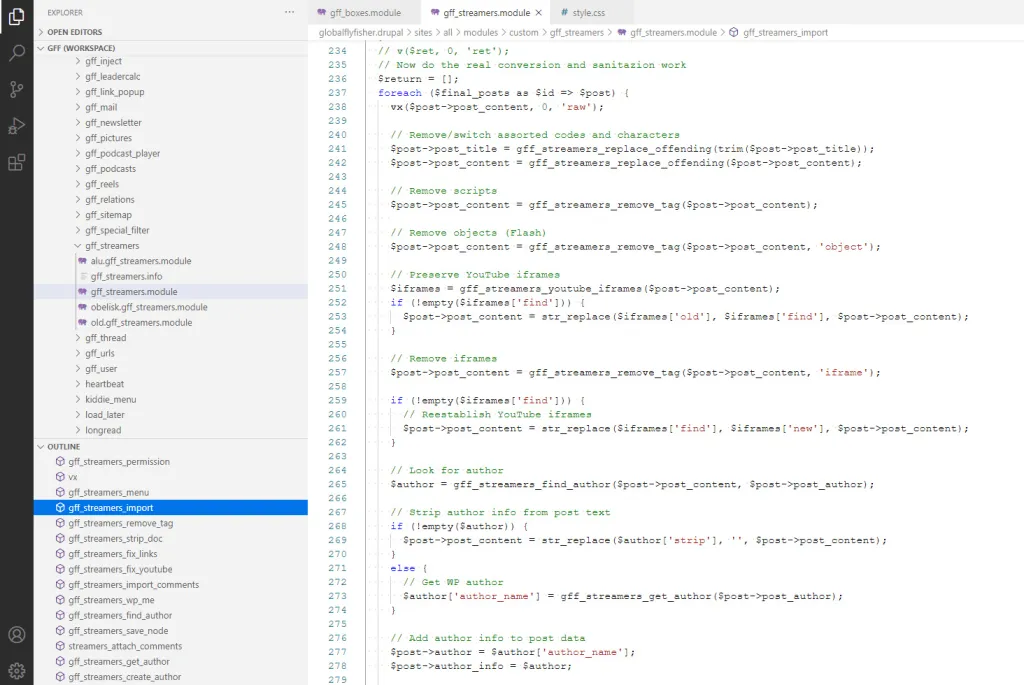Screen dimensions: 1024x685
Task: Open the Source Control view icon
Action: coord(16,89)
